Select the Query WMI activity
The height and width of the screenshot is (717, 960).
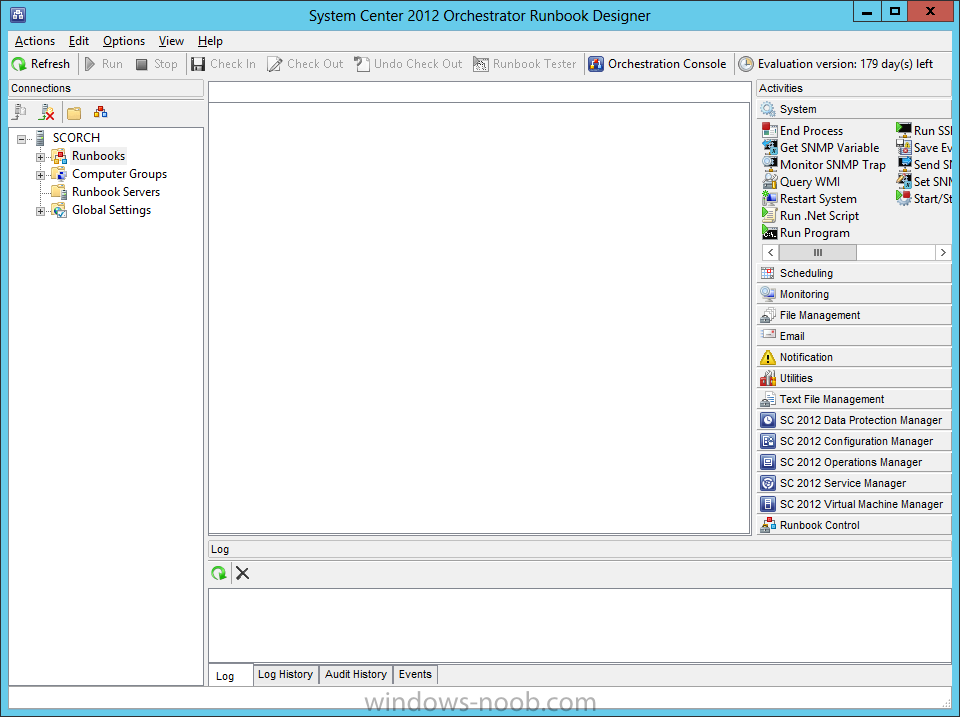click(x=801, y=182)
